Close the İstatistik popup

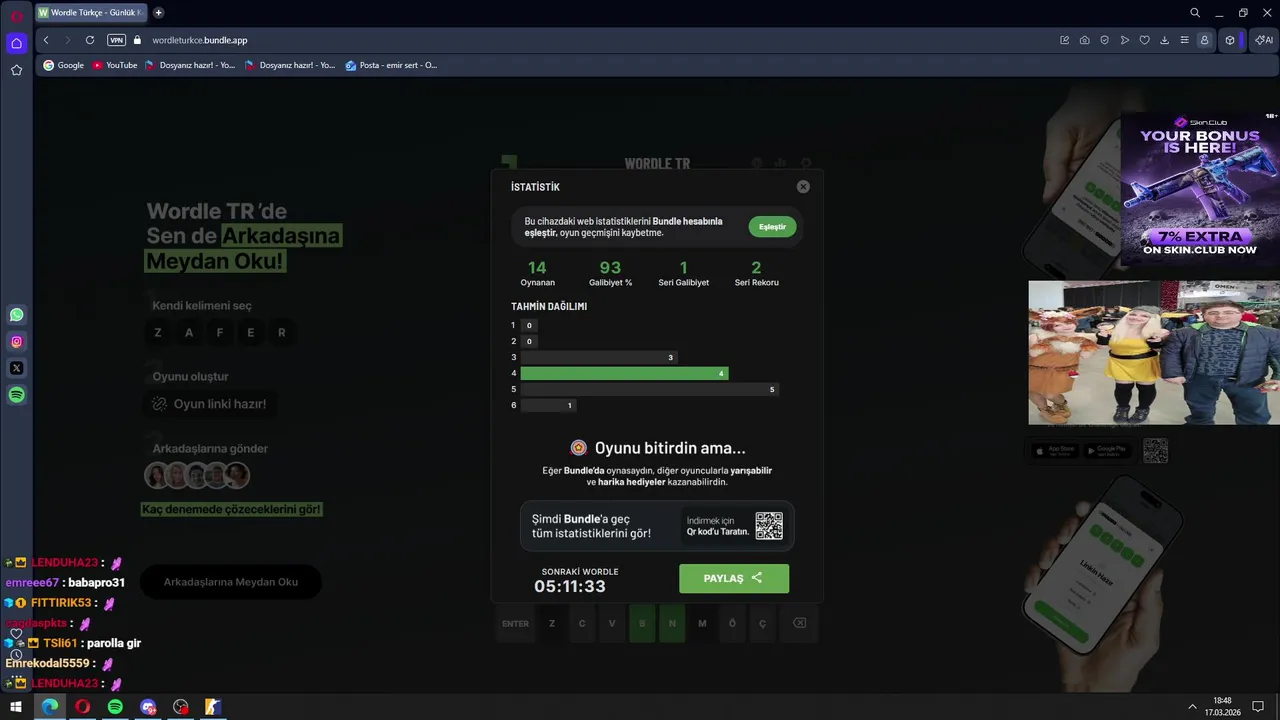pyautogui.click(x=803, y=187)
